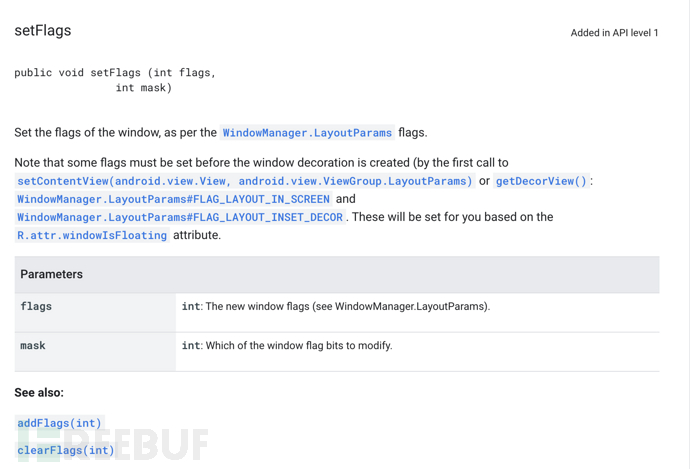Image resolution: width=690 pixels, height=469 pixels.
Task: Select the 'flags' parameter name cell
Action: (95, 312)
